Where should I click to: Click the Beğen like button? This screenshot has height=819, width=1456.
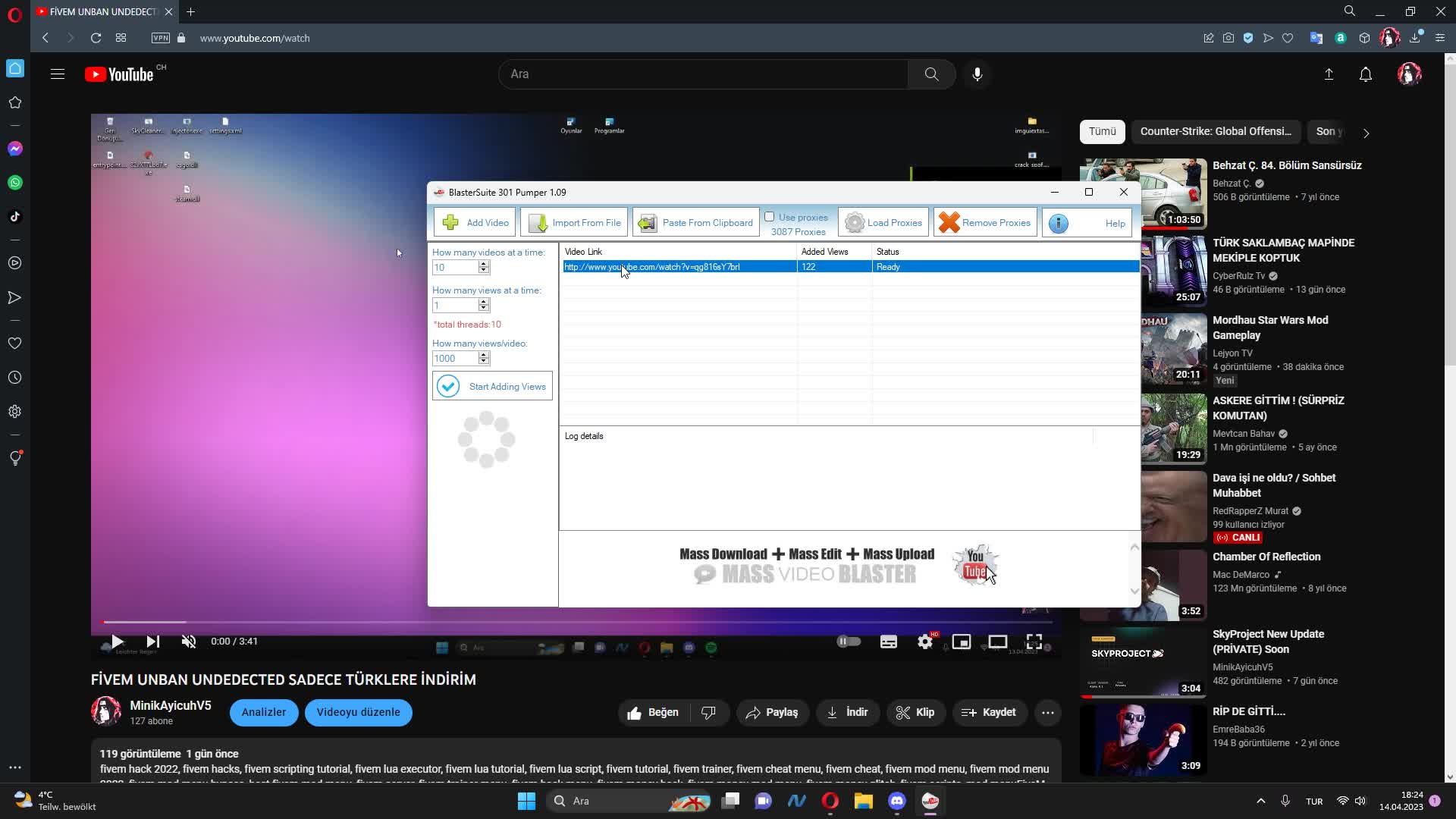pos(653,713)
